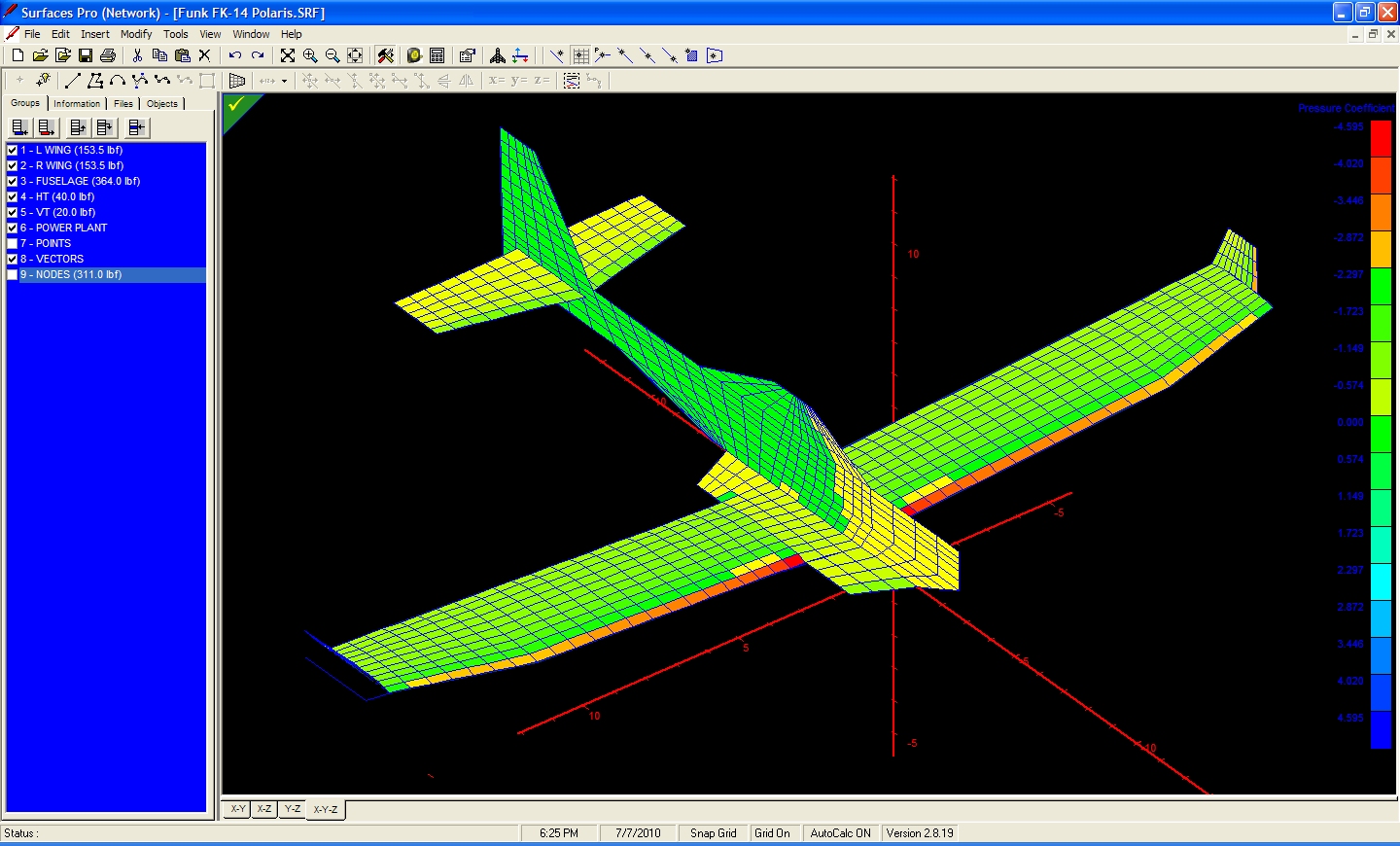
Task: Open the Help menu
Action: click(x=292, y=34)
